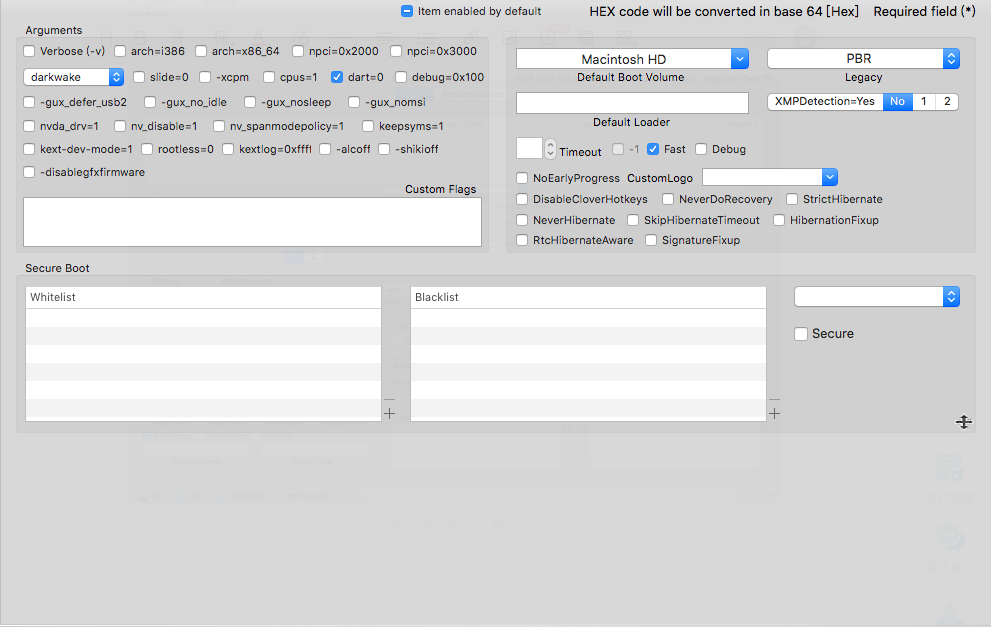Enable the Verbose (-v) argument
Screen dimensions: 991x627
click(29, 51)
